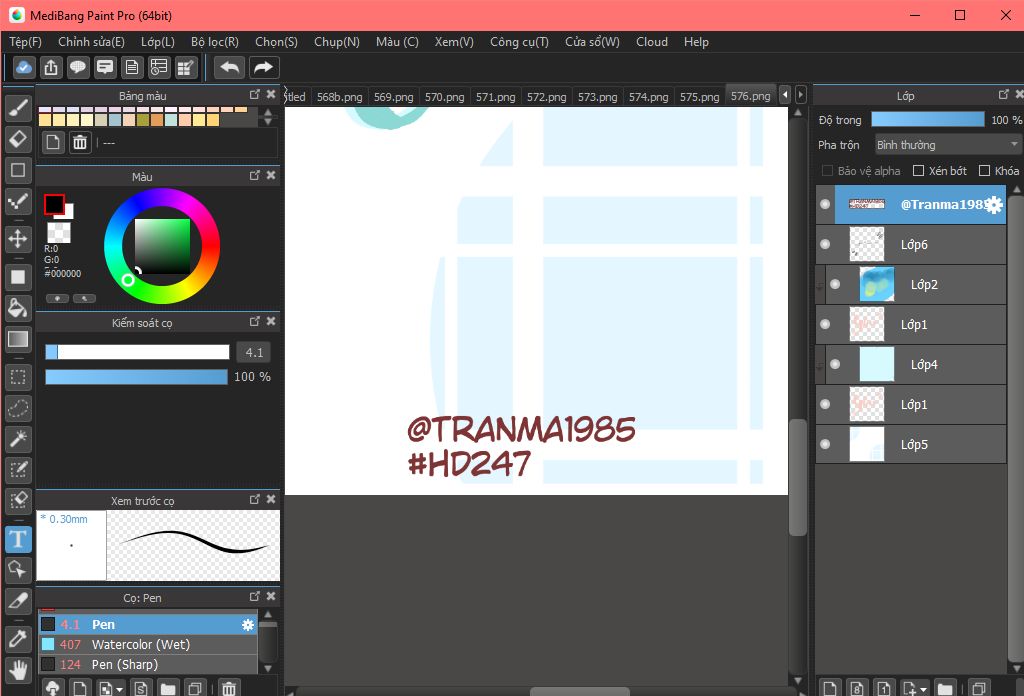This screenshot has height=696, width=1024.
Task: Select the Eraser tool
Action: coord(18,138)
